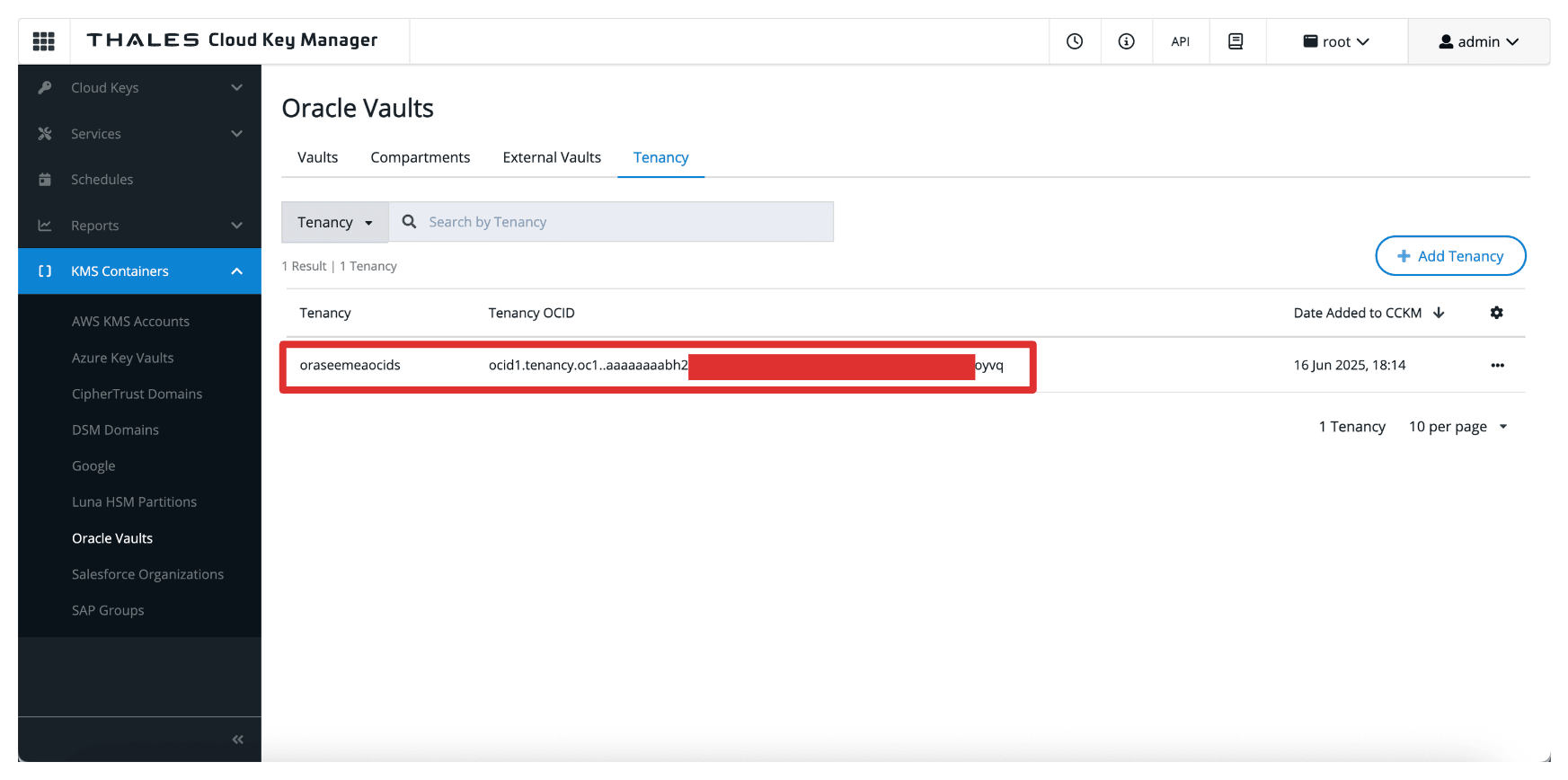The width and height of the screenshot is (1568, 780).
Task: Expand the Services sidebar section
Action: 139,134
